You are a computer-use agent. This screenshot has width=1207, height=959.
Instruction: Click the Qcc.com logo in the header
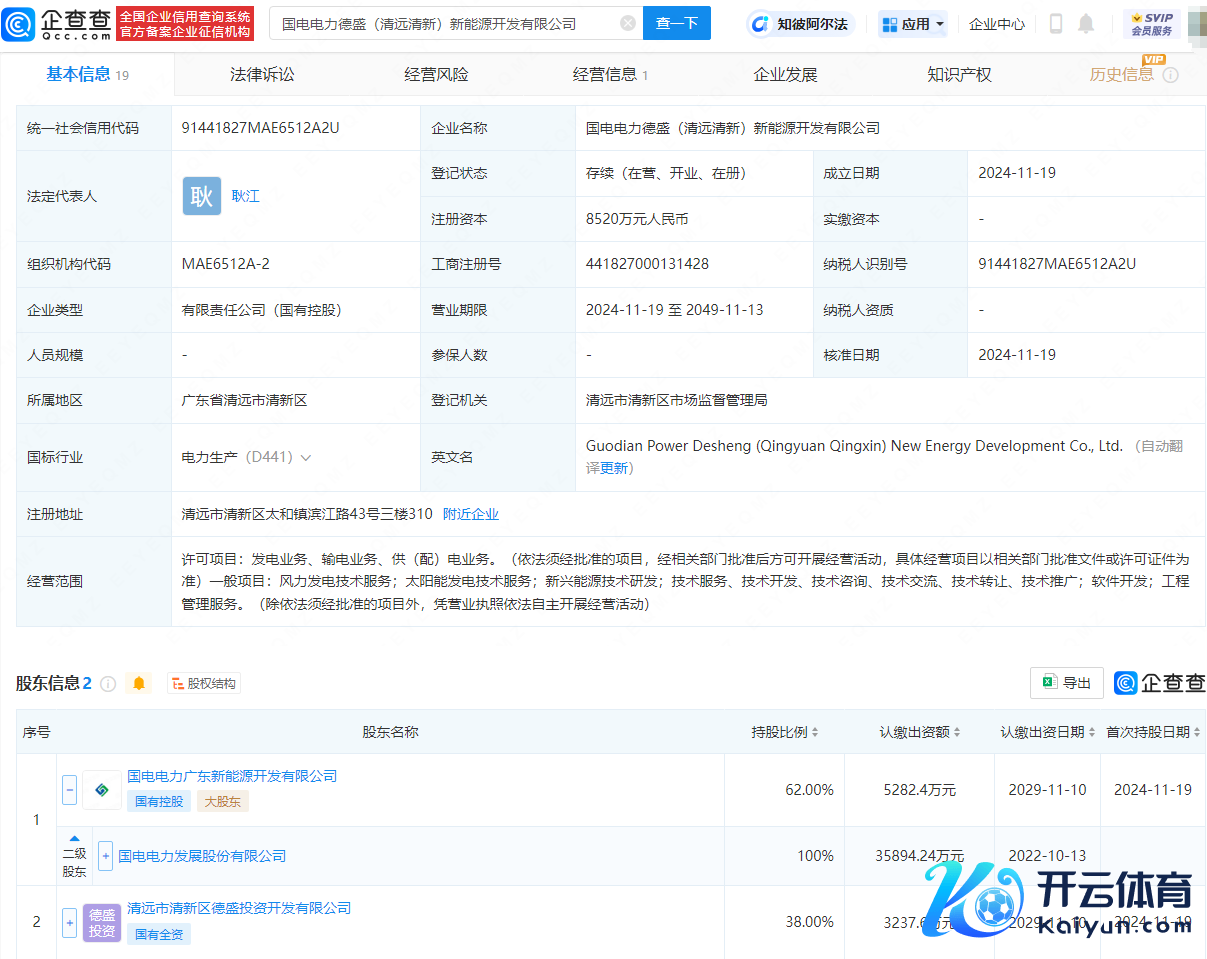(57, 23)
